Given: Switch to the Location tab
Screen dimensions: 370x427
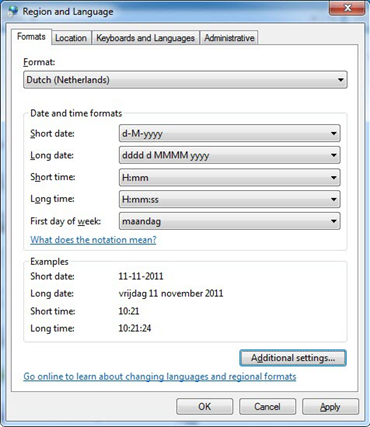Looking at the screenshot, I should pos(71,38).
